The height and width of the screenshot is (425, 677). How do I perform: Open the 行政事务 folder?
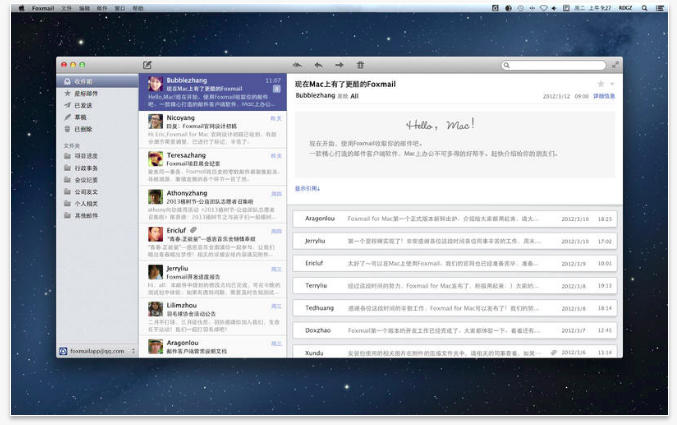97,168
